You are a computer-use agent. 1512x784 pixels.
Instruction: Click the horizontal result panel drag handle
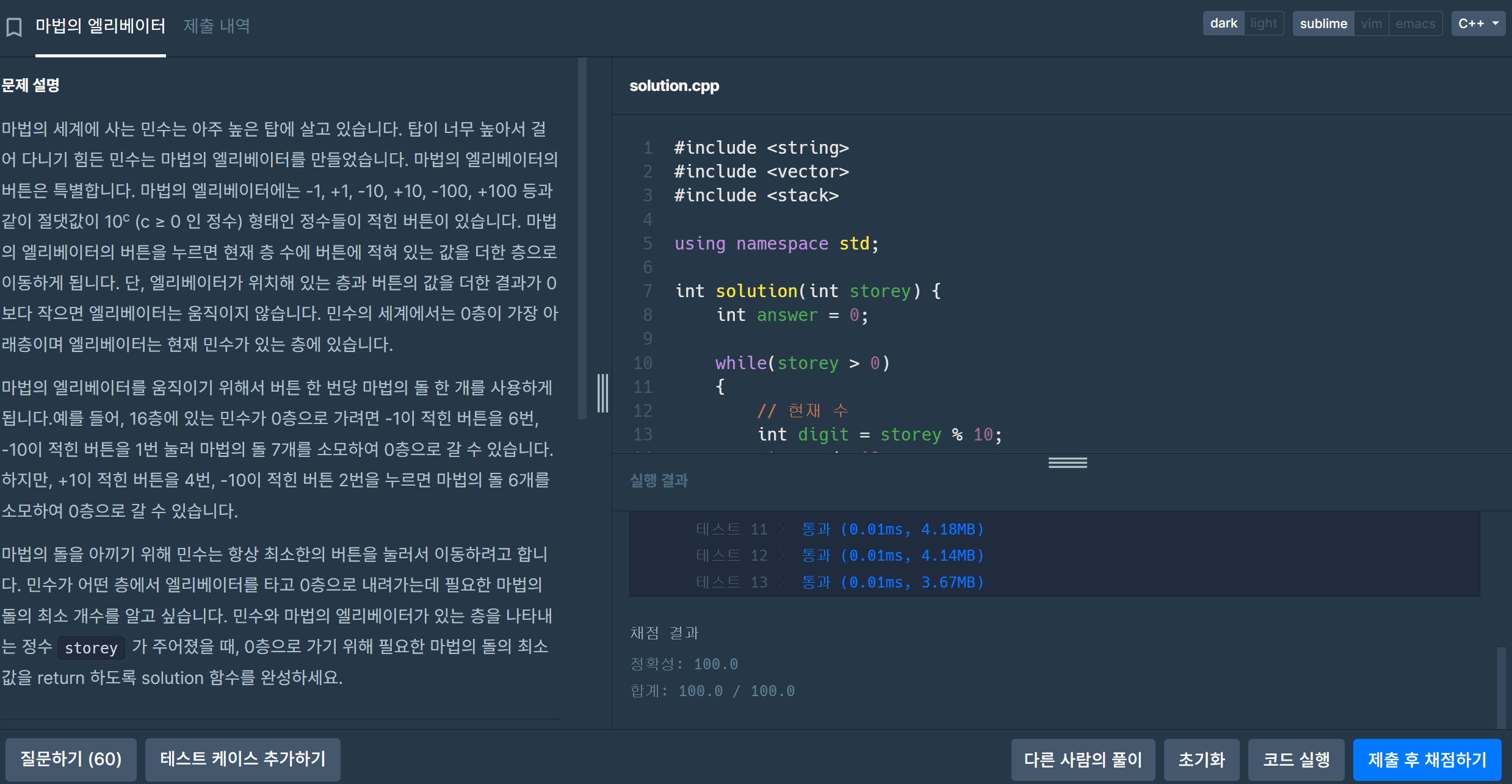tap(1067, 463)
